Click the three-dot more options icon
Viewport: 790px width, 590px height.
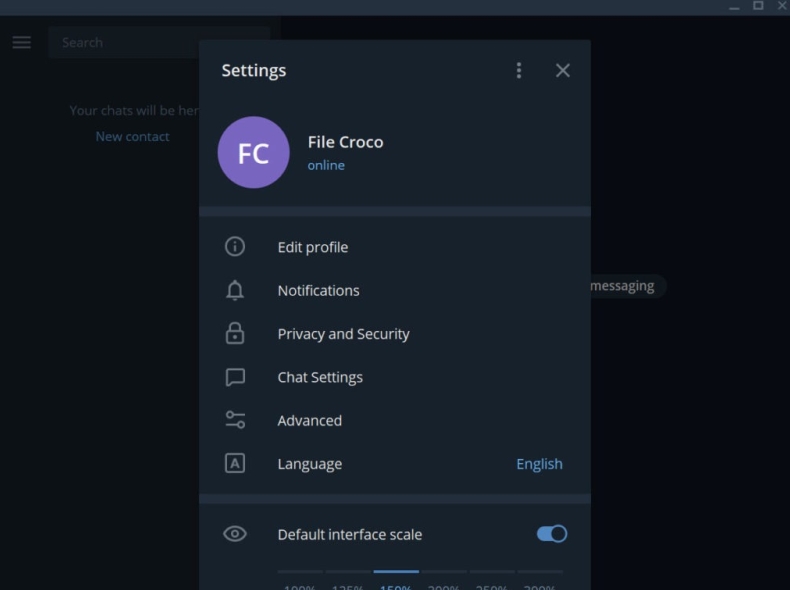click(518, 70)
